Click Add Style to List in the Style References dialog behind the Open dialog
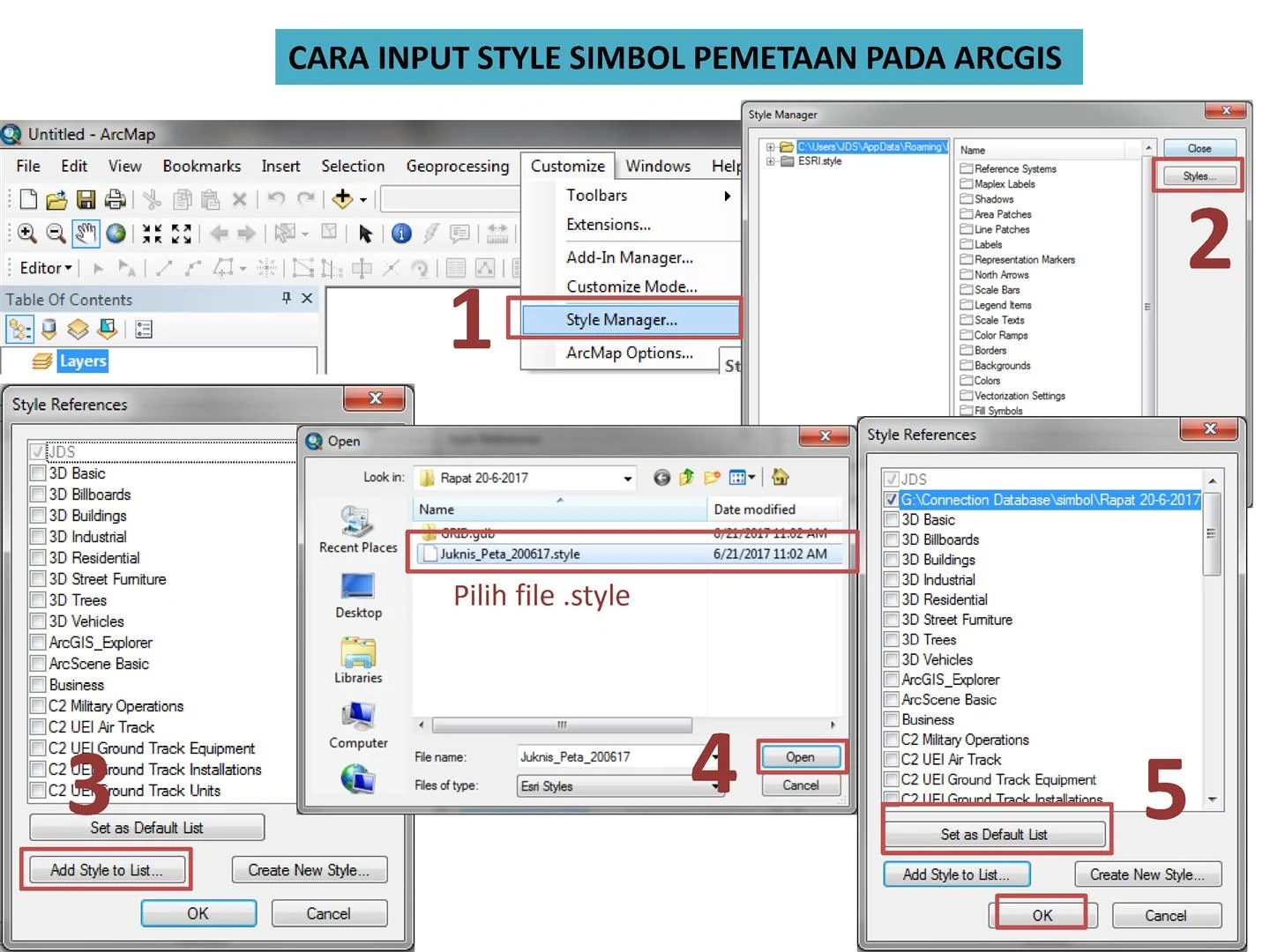 pos(107,870)
